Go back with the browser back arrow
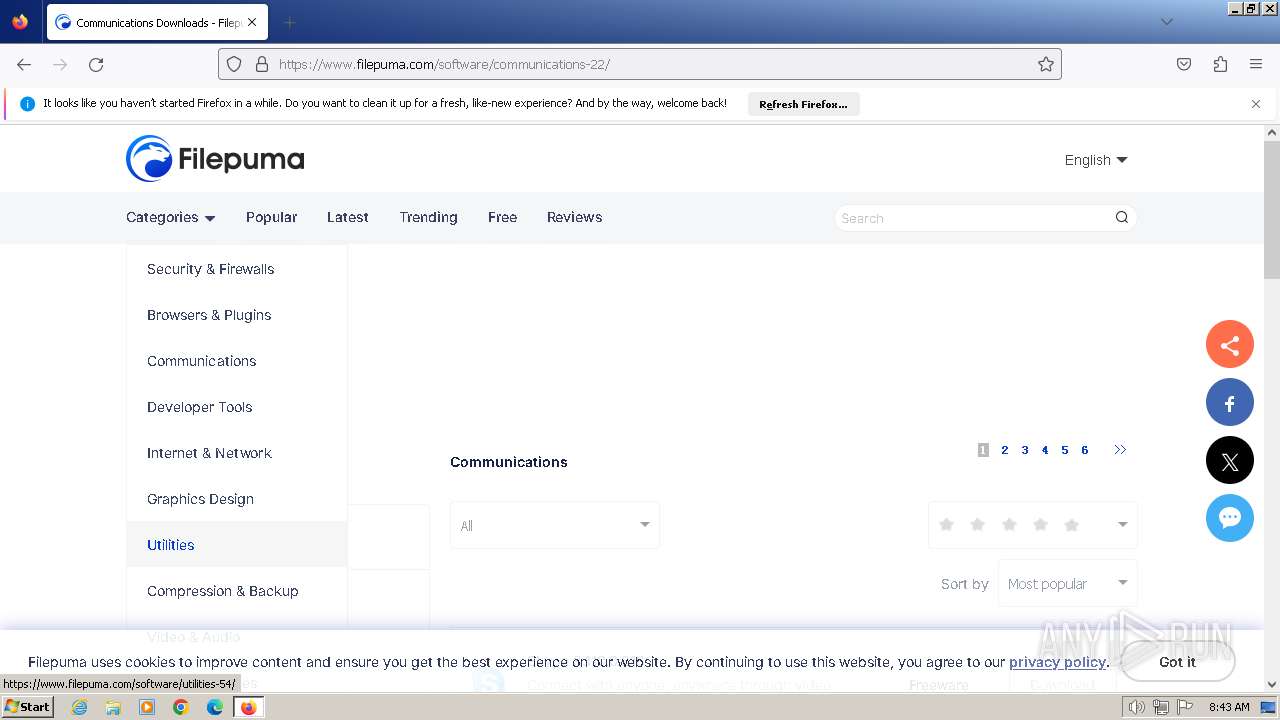This screenshot has width=1280, height=720. pyautogui.click(x=24, y=64)
